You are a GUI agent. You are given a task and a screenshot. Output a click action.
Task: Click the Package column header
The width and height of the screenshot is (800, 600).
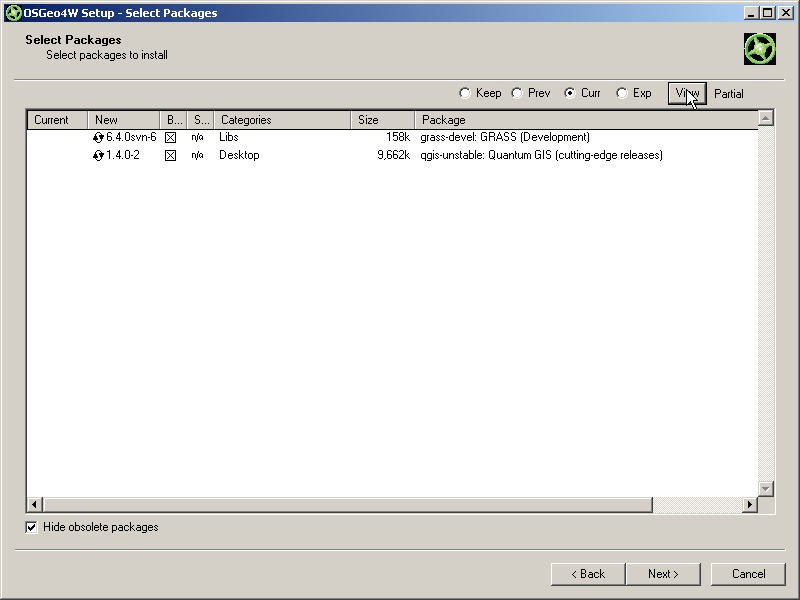587,120
